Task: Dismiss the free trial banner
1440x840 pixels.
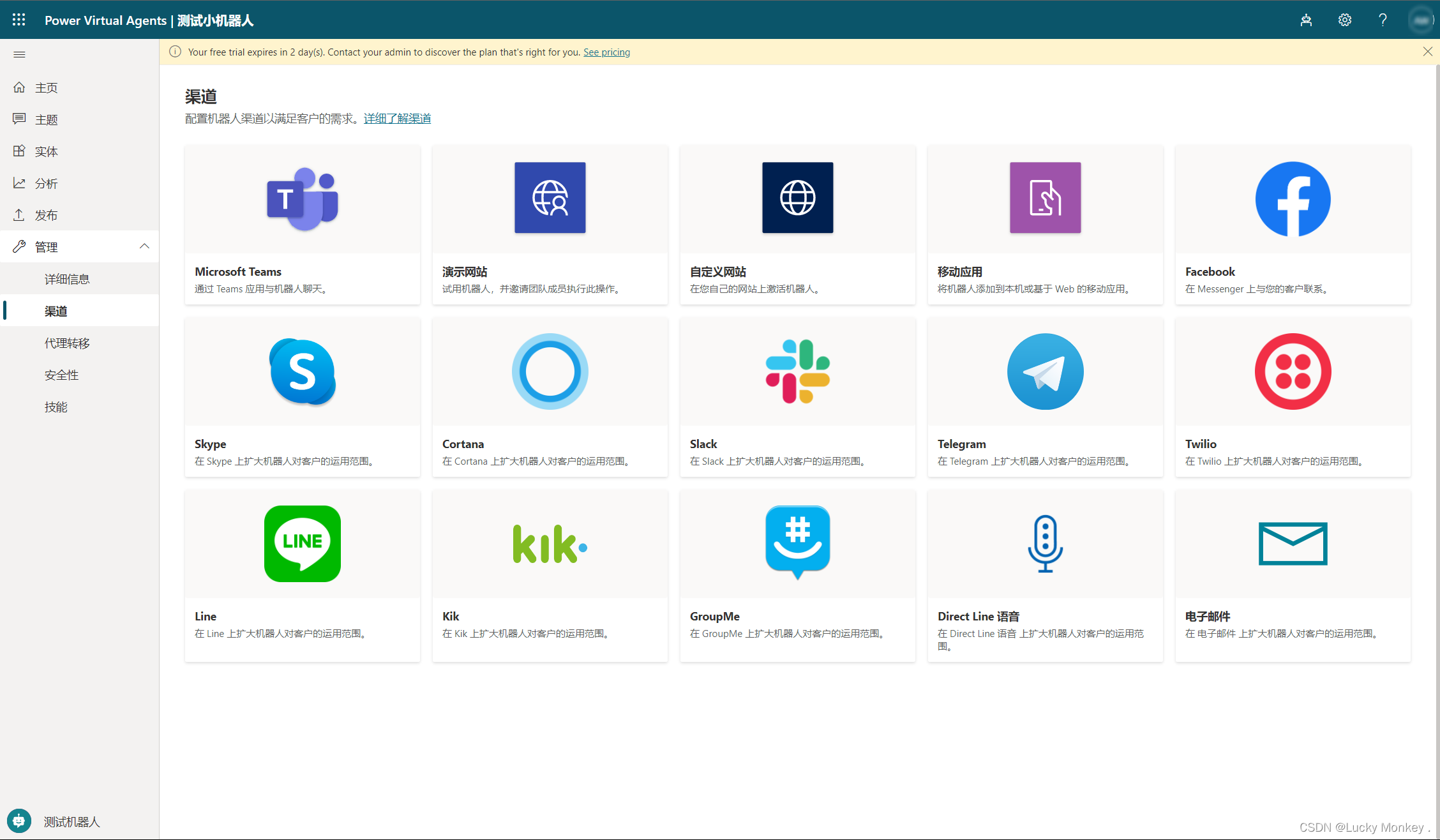Action: click(1427, 52)
